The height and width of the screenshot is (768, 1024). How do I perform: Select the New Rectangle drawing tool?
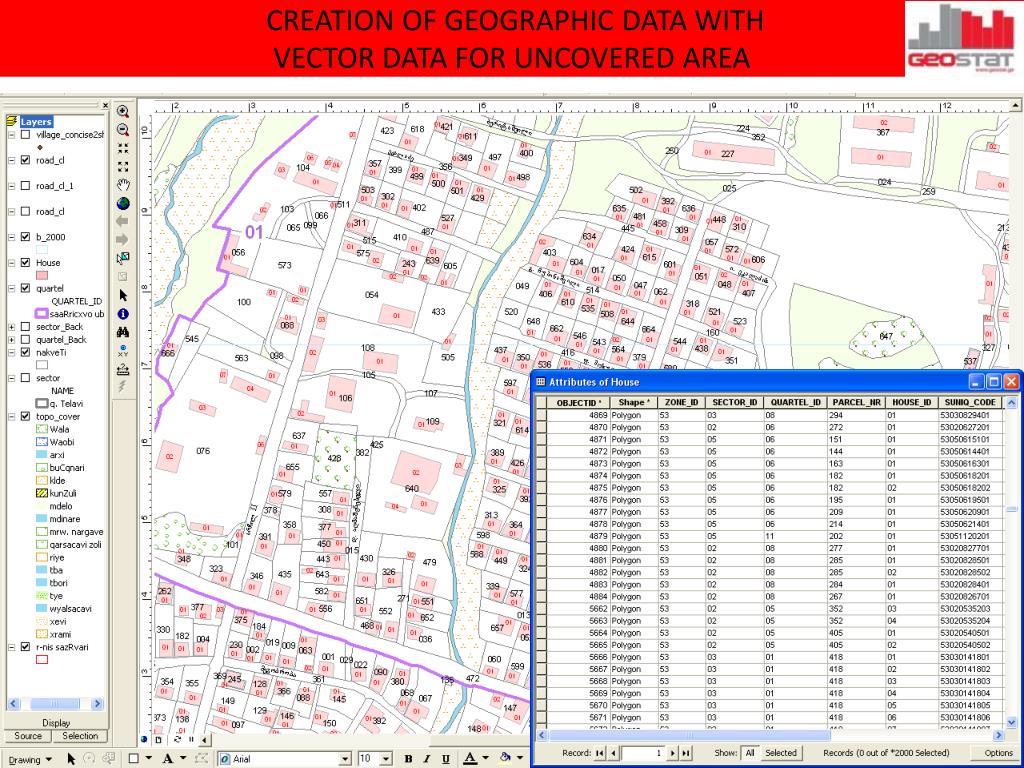133,759
